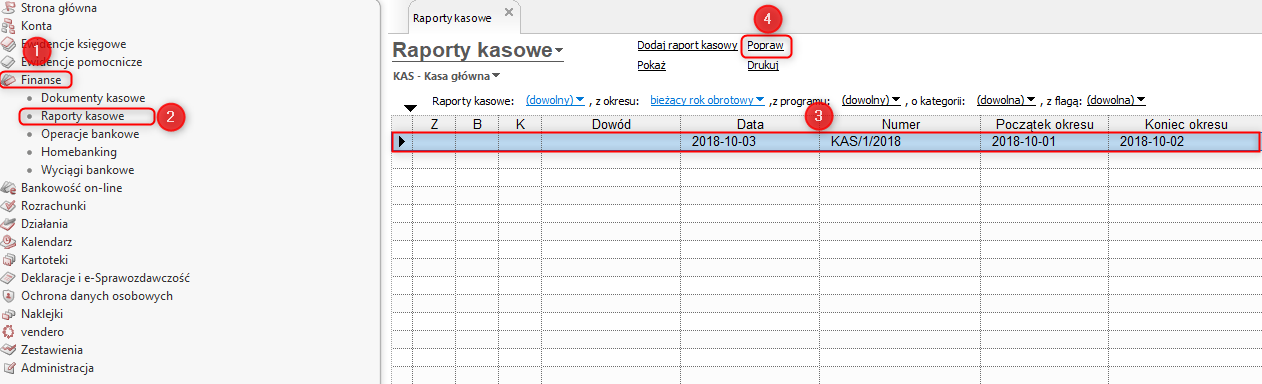Image resolution: width=1262 pixels, height=384 pixels.
Task: Open Deklaracje i e-Sprawozdawczość module
Action: [x=105, y=278]
